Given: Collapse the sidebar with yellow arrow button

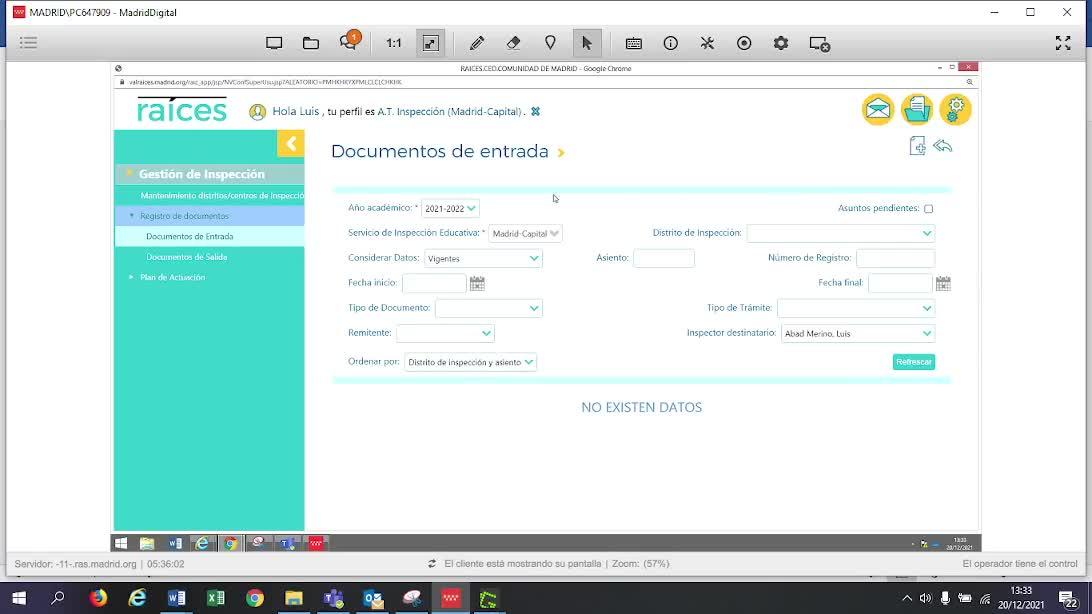Looking at the screenshot, I should point(290,144).
